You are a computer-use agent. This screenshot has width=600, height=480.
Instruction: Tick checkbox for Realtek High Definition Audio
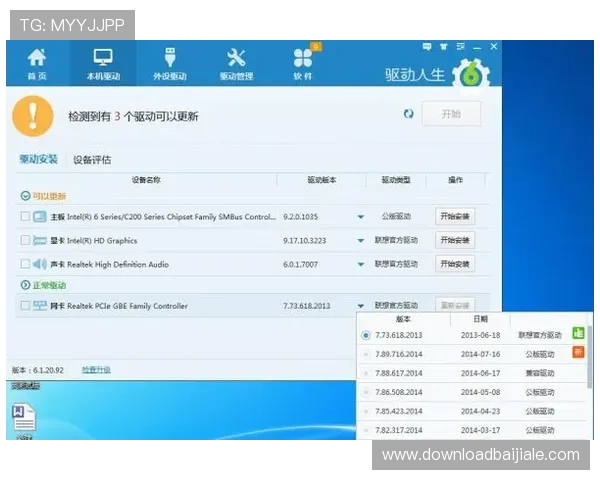click(25, 264)
